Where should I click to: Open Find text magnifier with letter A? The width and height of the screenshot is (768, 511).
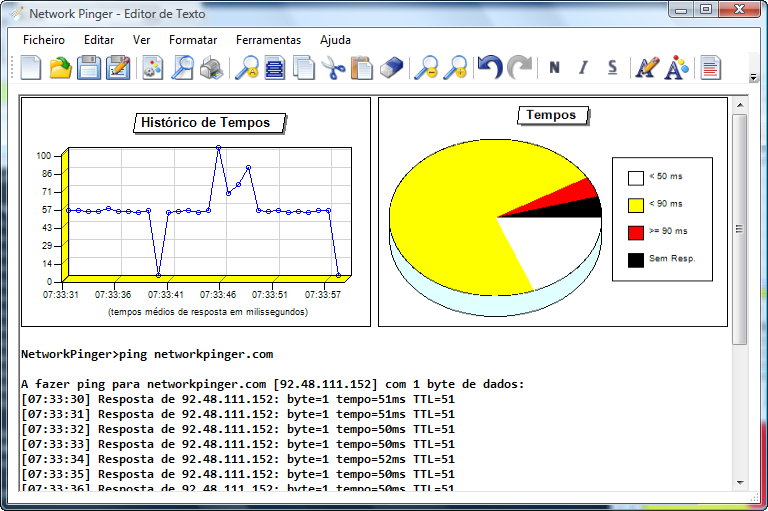246,68
